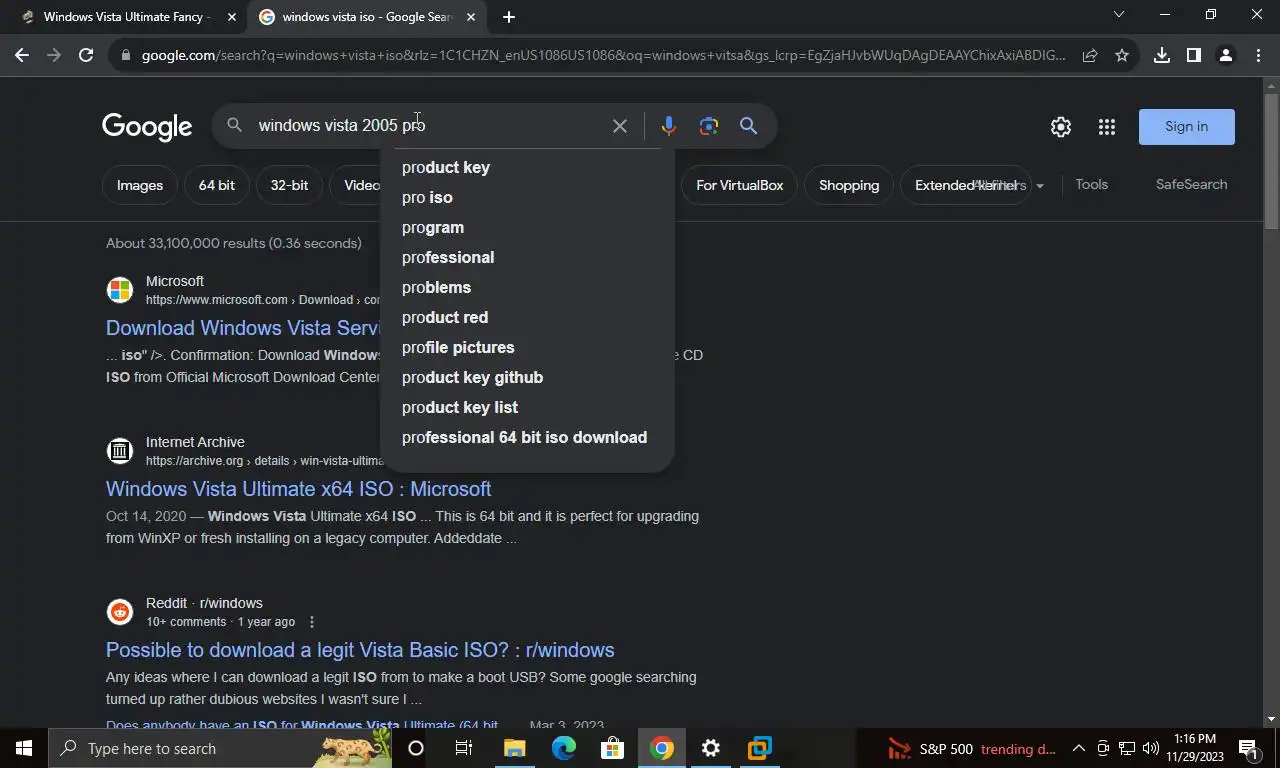Viewport: 1280px width, 768px height.
Task: Apply the For VirtualBox filter chip
Action: (740, 185)
